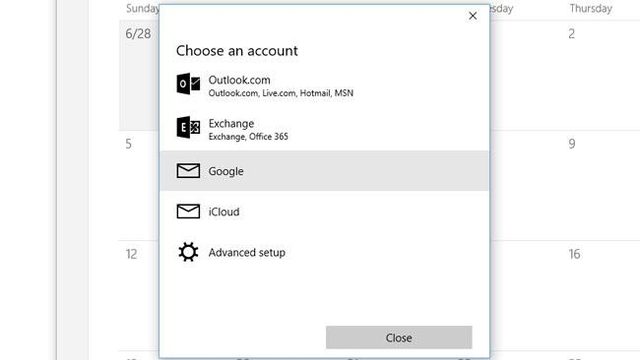Viewport: 640px width, 360px height.
Task: Click the Google envelope icon
Action: tap(188, 171)
